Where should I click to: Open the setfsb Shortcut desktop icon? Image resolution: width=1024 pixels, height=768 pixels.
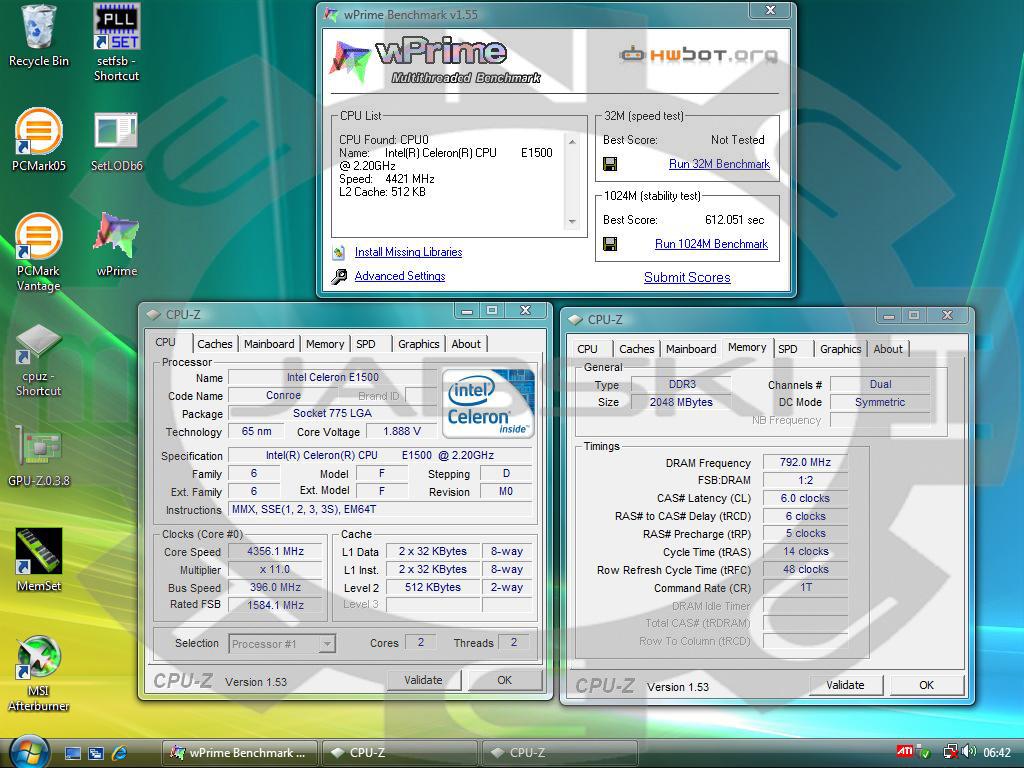(116, 43)
